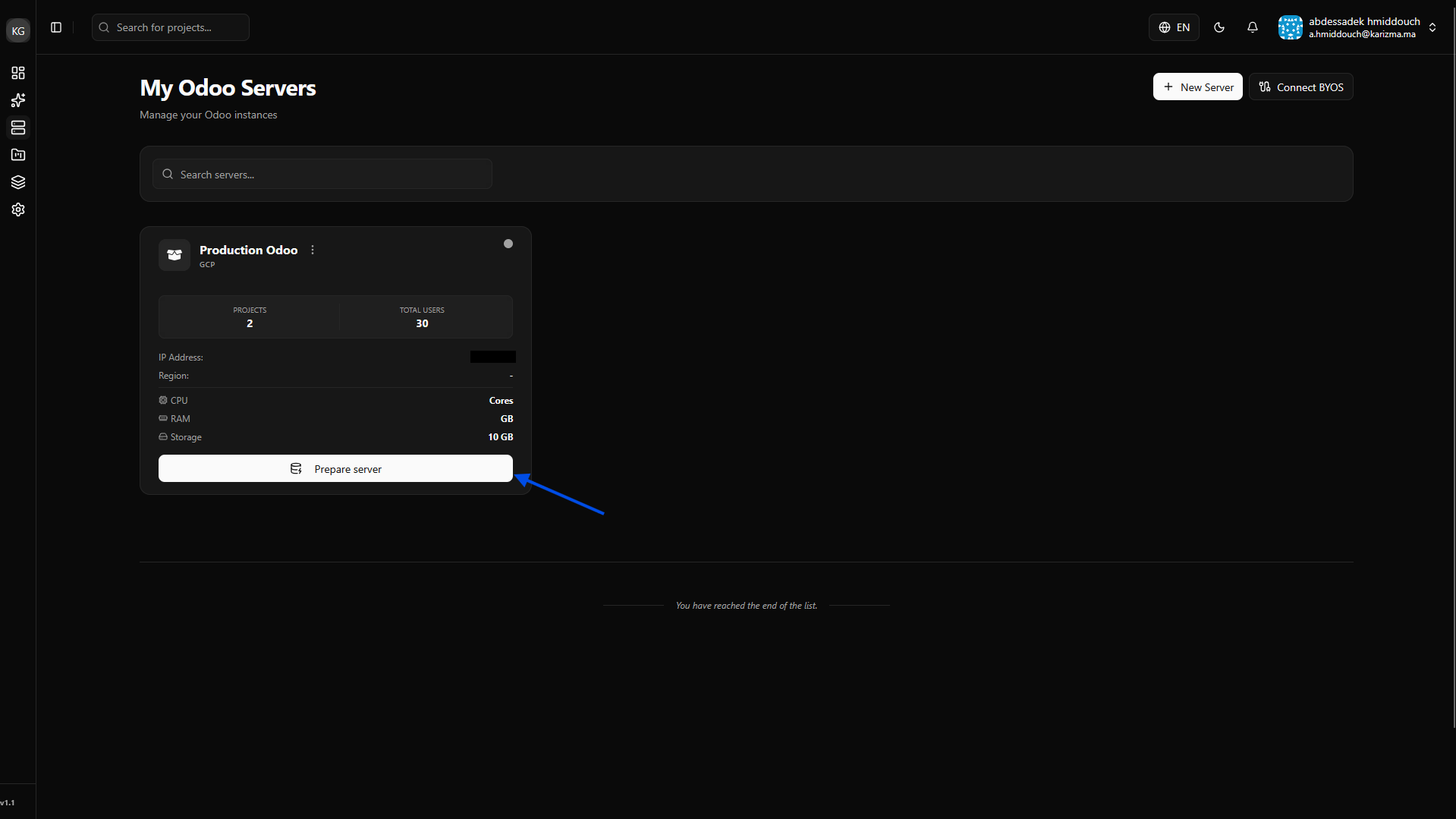
Task: Click the Prepare server button
Action: (335, 468)
